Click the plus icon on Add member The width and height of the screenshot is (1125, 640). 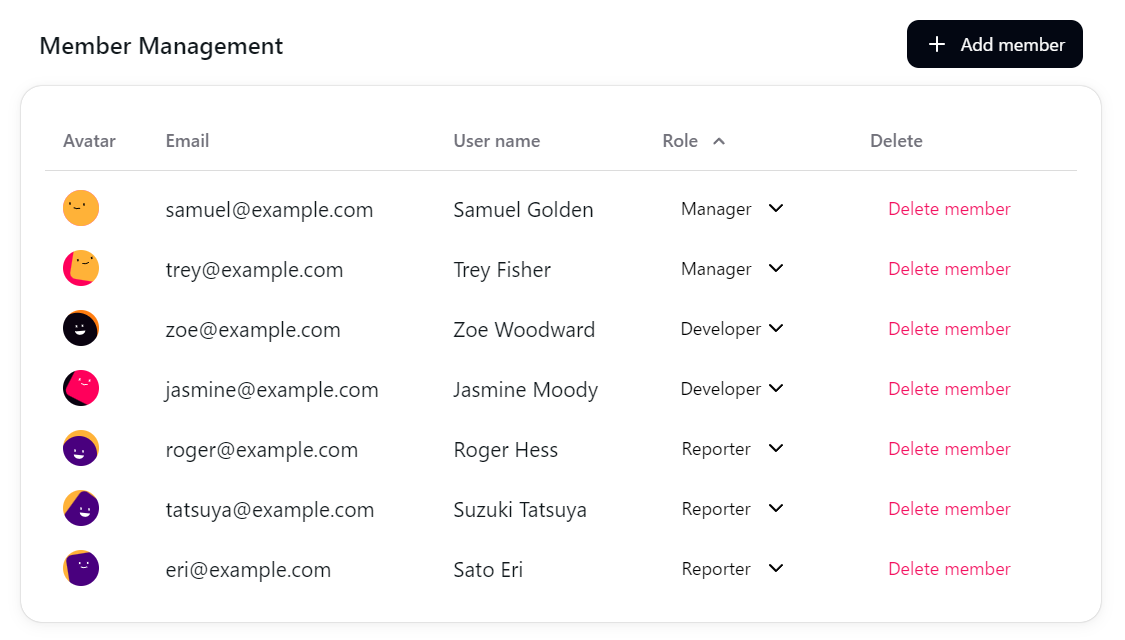point(937,44)
